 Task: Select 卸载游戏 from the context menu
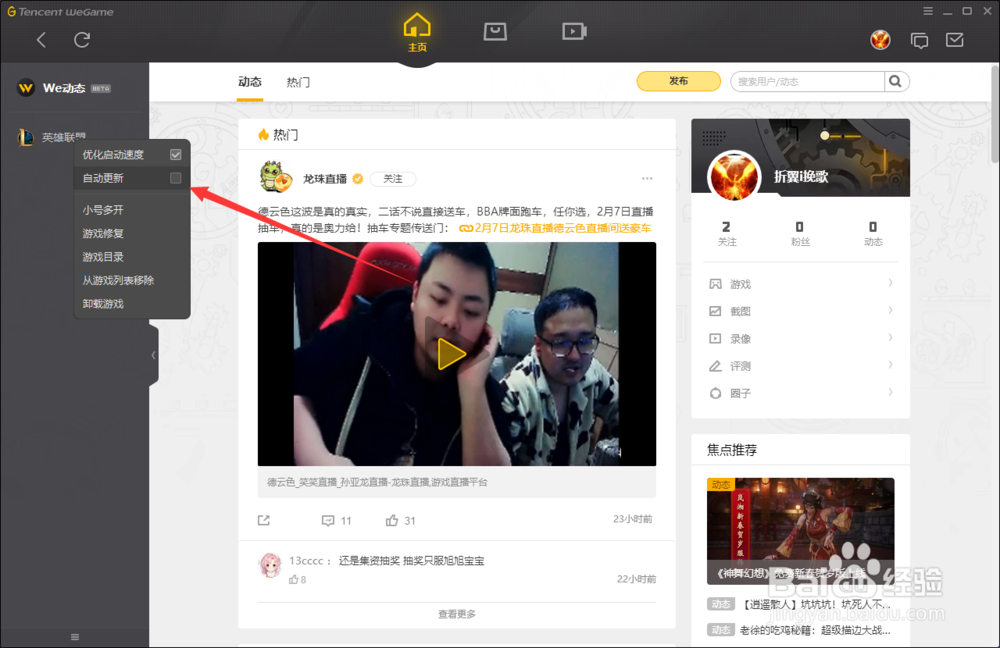tap(104, 304)
